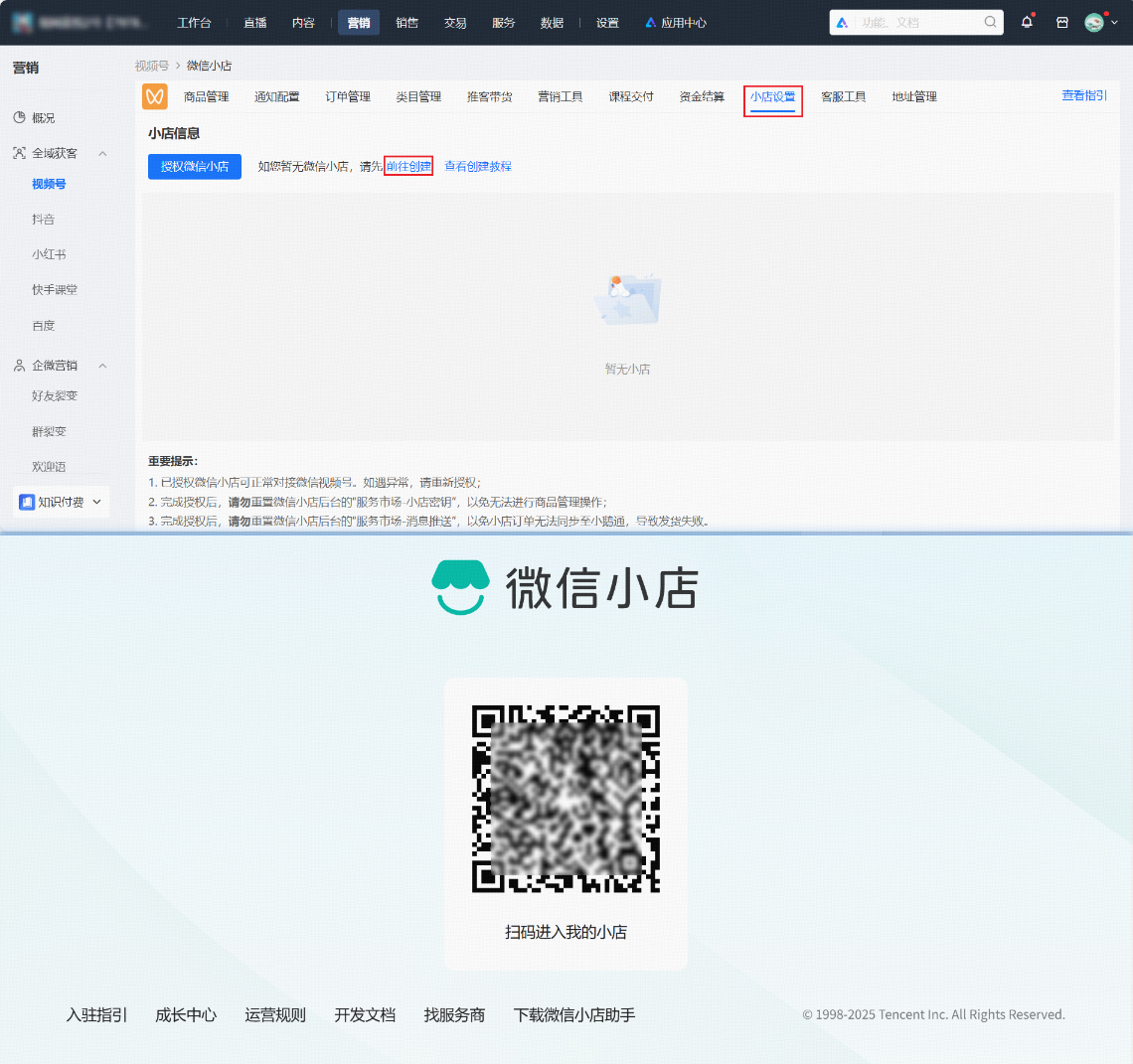Open the 入驻指引 footer link

[96, 1015]
